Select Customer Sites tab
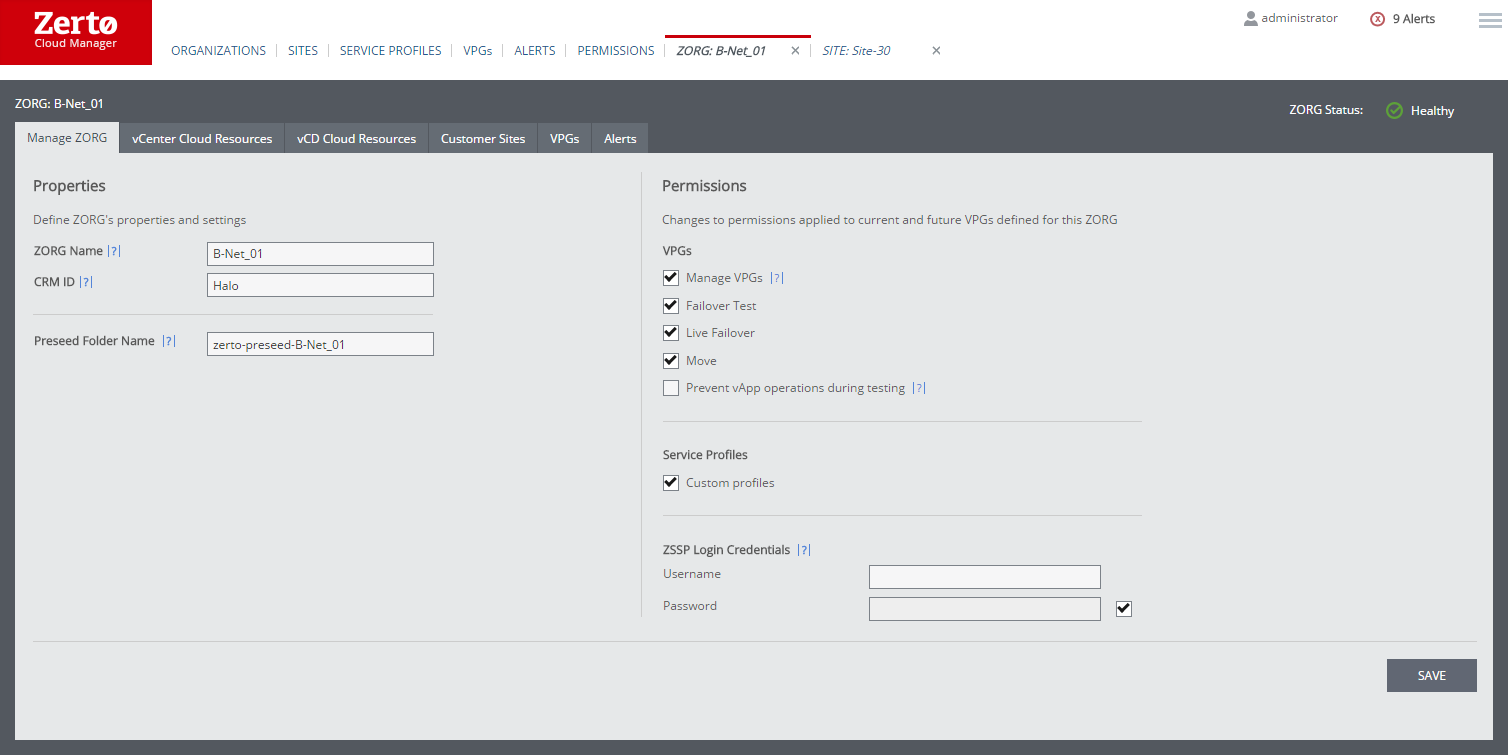The height and width of the screenshot is (755, 1508). [x=483, y=138]
